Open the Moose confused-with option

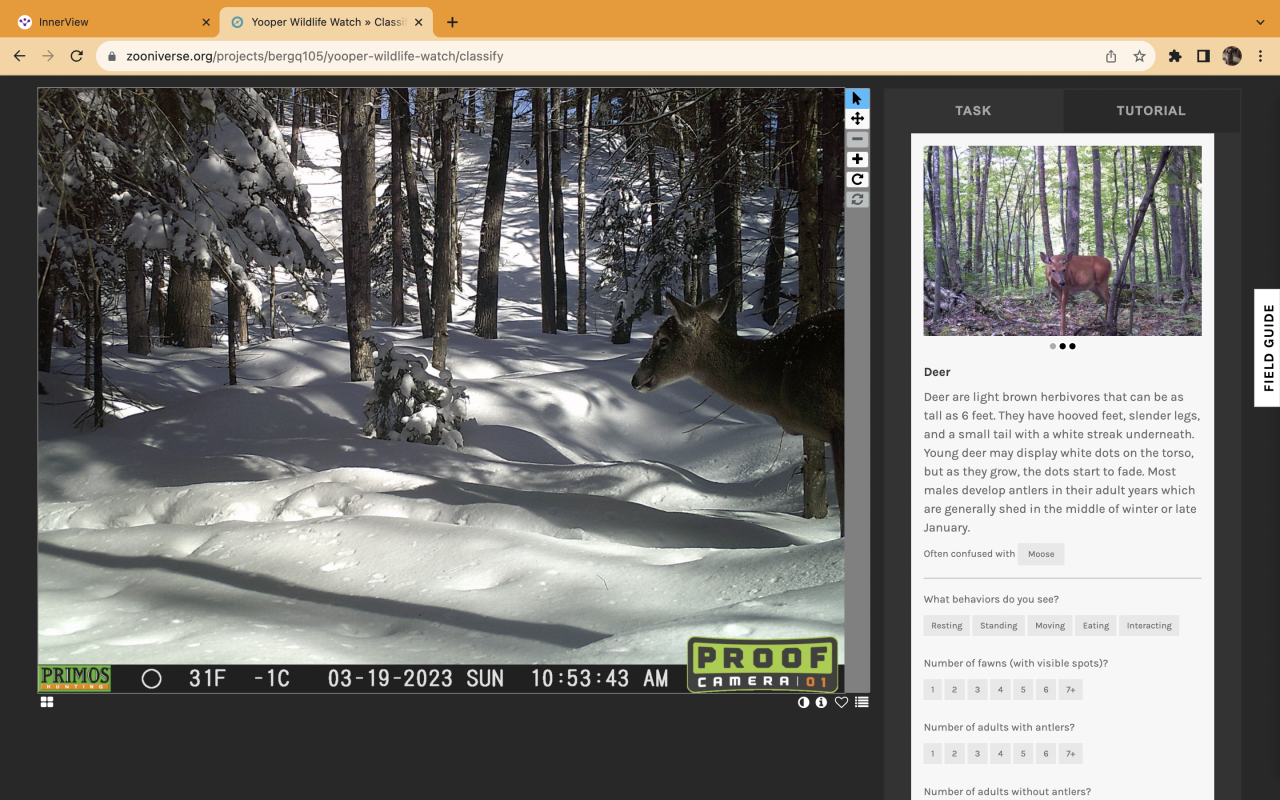coord(1041,554)
